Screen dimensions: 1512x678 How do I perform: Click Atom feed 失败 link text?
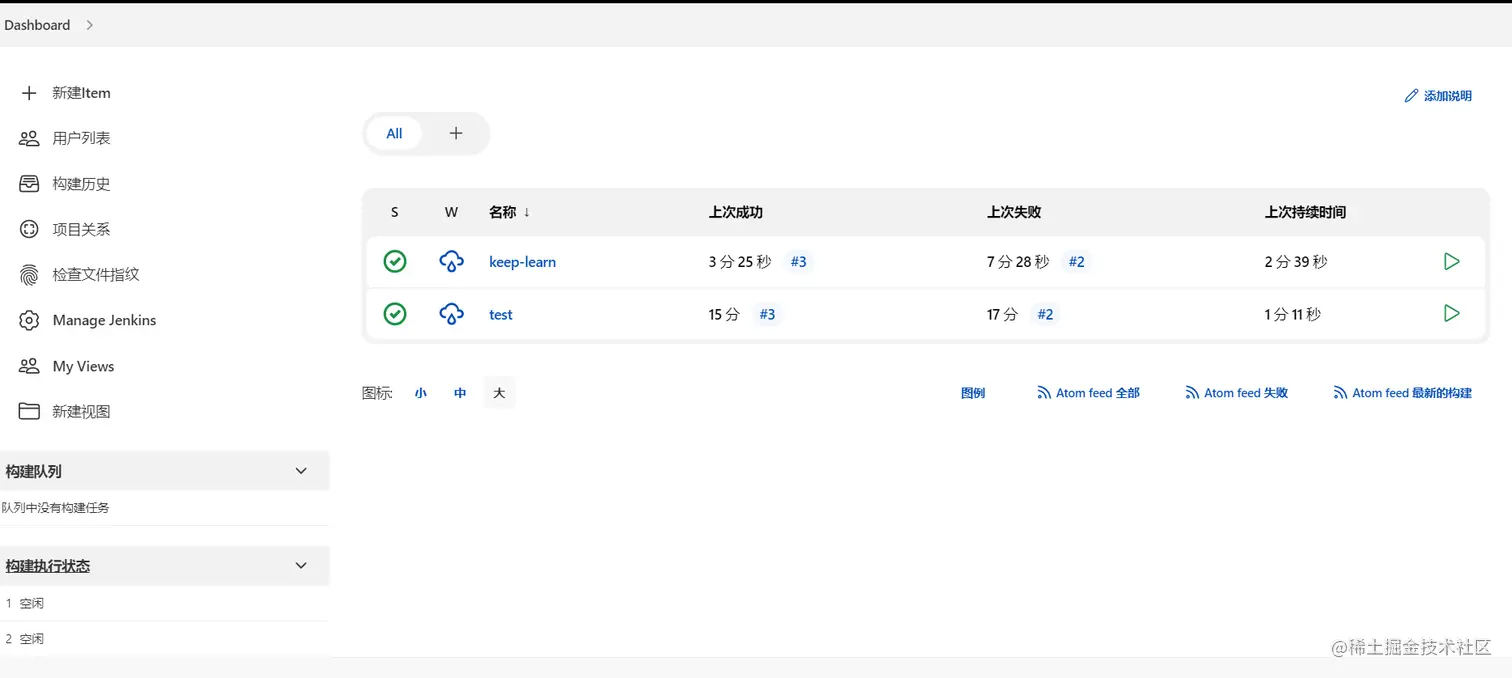[x=1246, y=393]
